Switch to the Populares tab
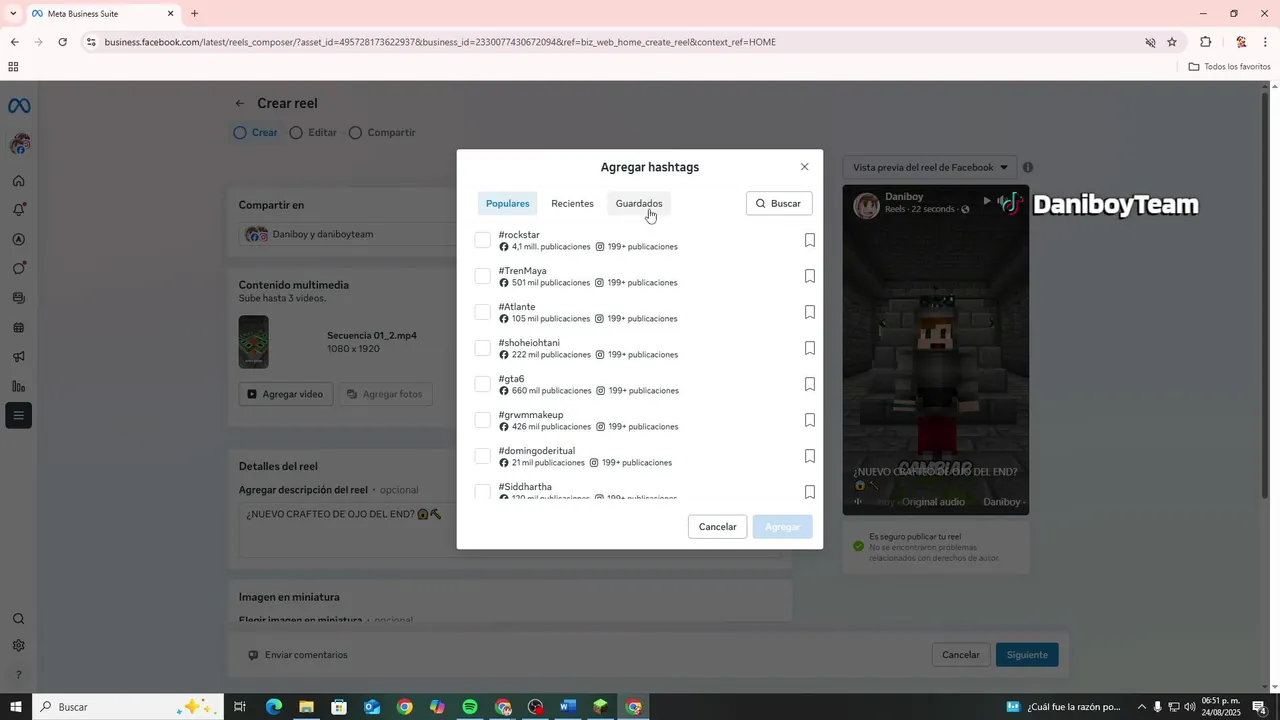The width and height of the screenshot is (1280, 720). click(x=507, y=204)
